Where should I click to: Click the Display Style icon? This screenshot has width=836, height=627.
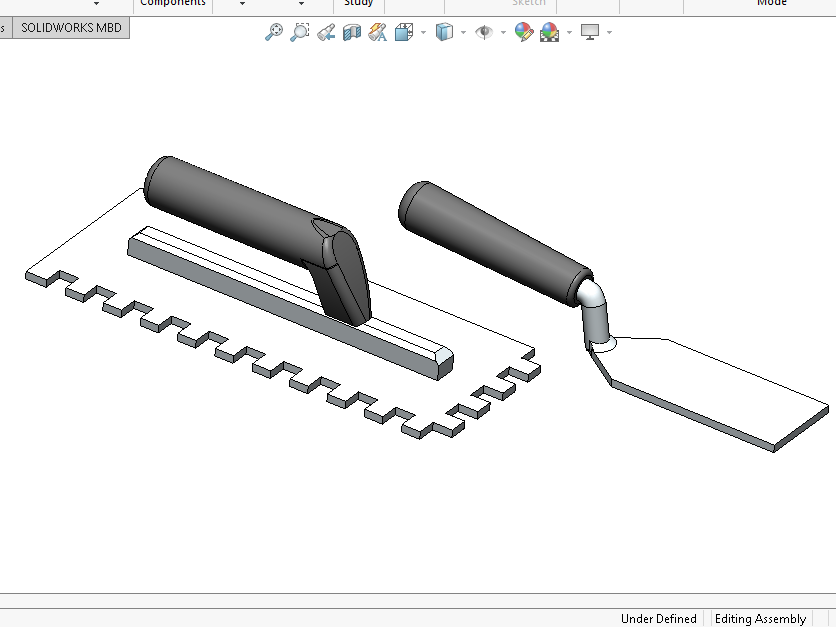pyautogui.click(x=444, y=32)
